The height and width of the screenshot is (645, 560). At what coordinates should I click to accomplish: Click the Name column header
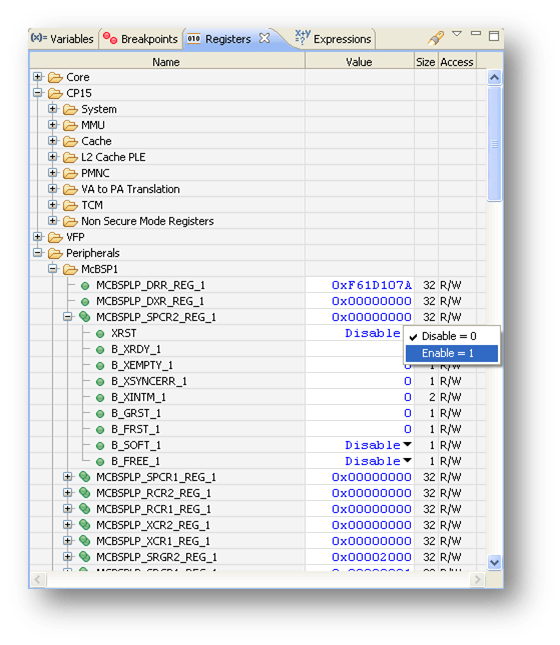click(167, 62)
